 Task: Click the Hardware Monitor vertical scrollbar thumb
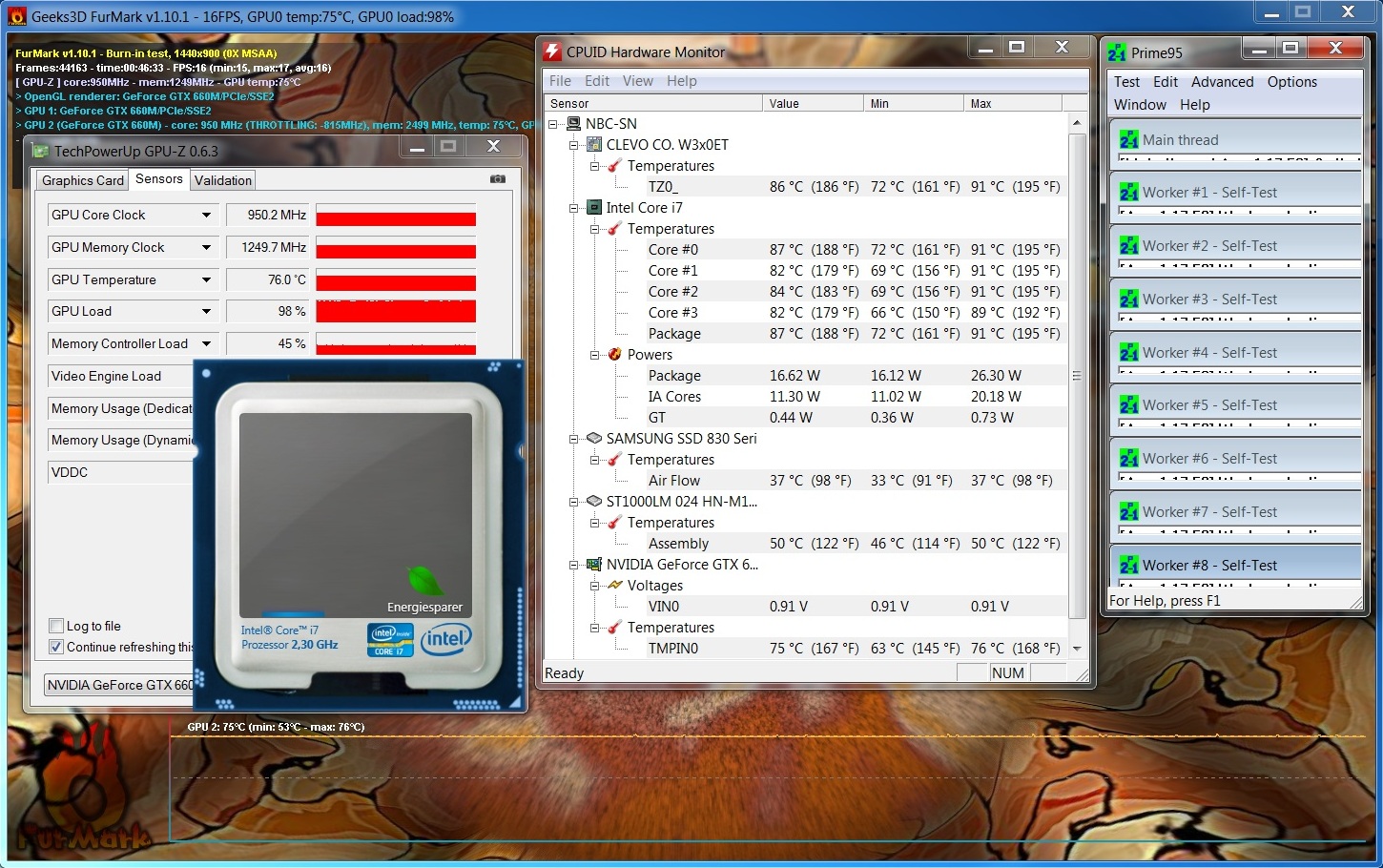click(x=1077, y=376)
